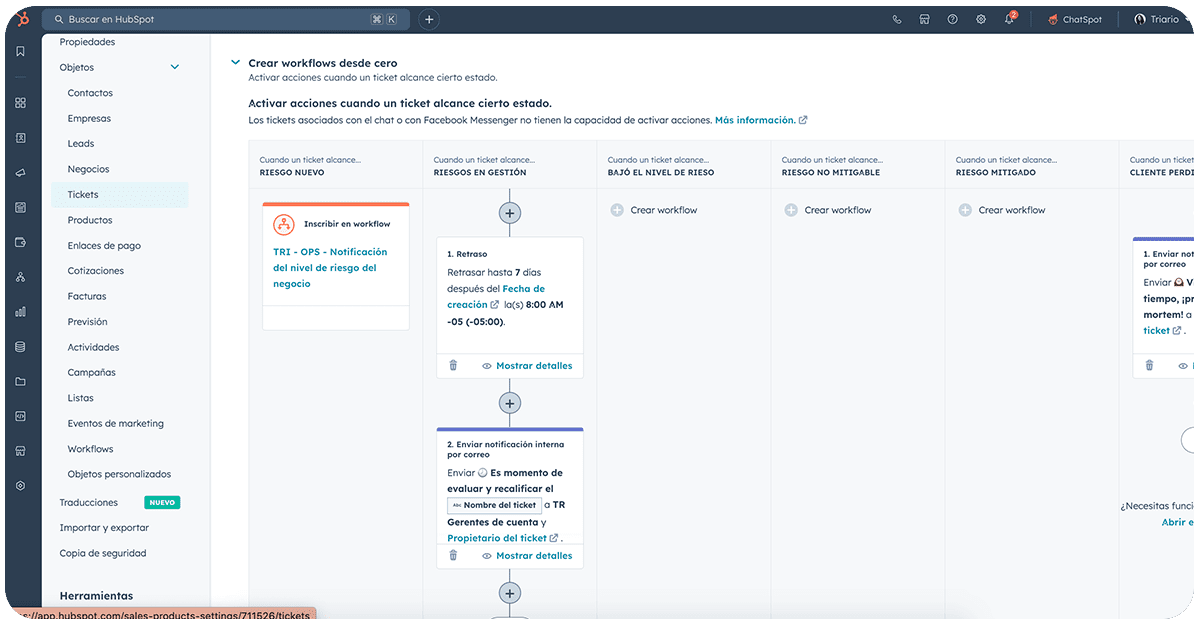Select Contactos in the Objetos list

click(x=90, y=93)
